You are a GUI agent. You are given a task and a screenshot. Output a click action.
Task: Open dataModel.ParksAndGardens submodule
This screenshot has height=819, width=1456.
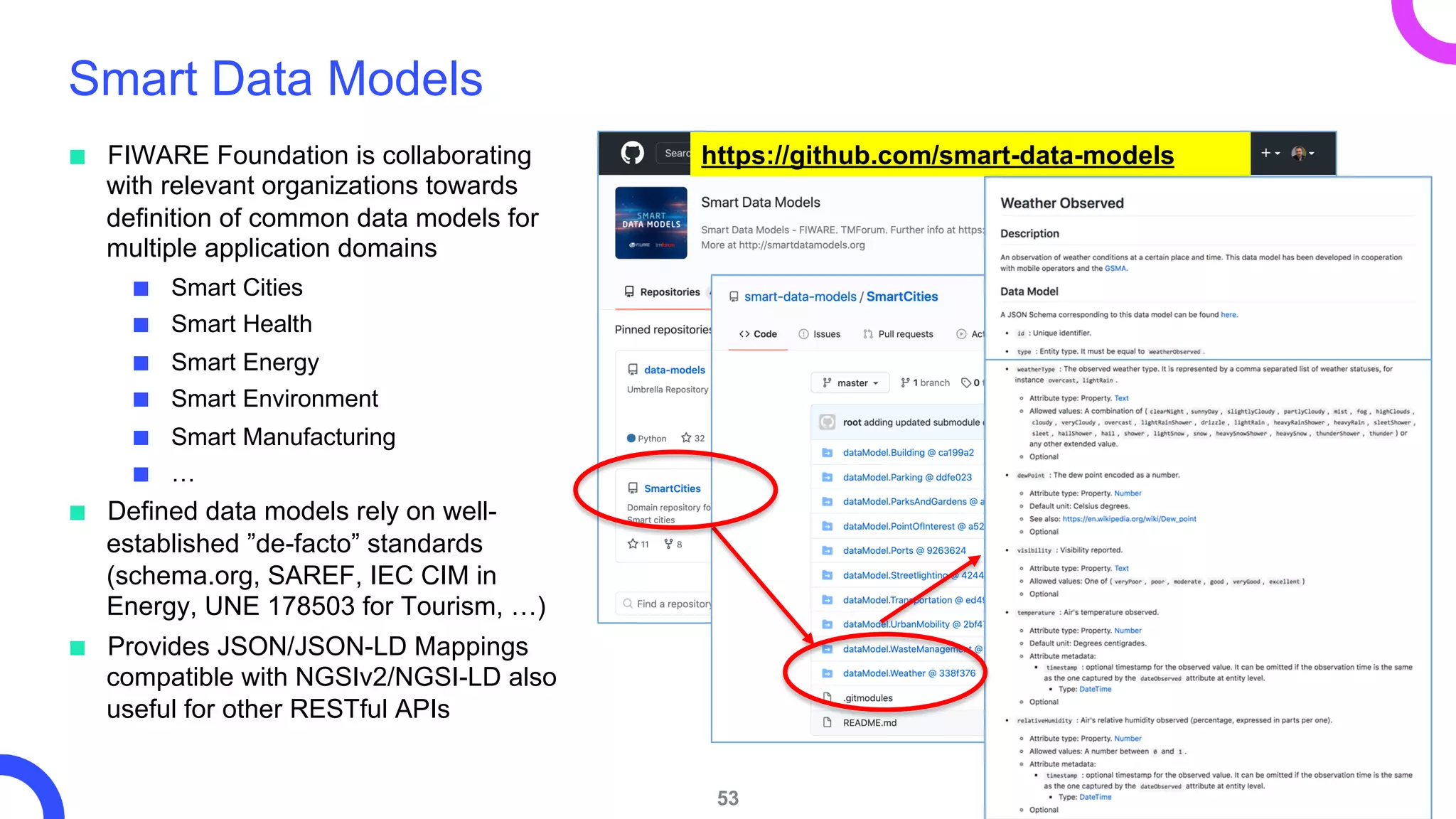tap(913, 502)
